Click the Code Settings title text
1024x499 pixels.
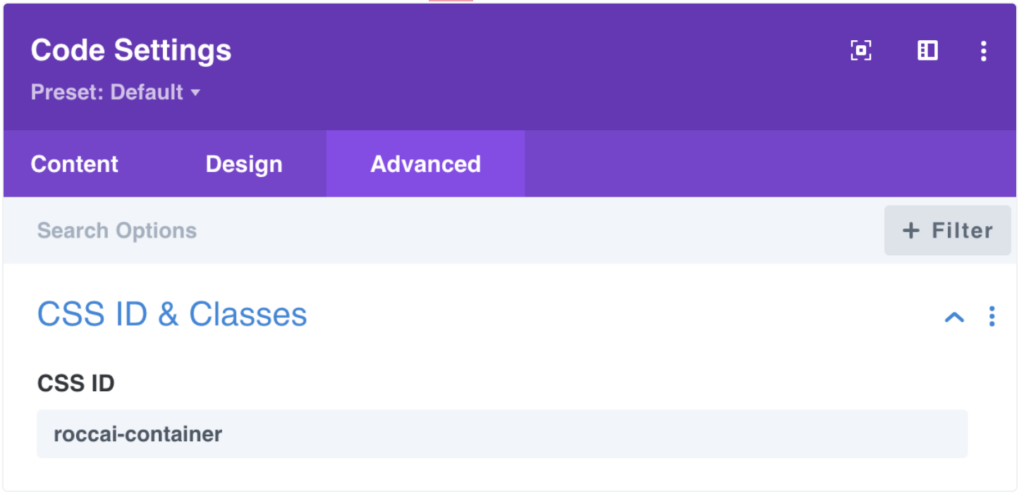[131, 50]
